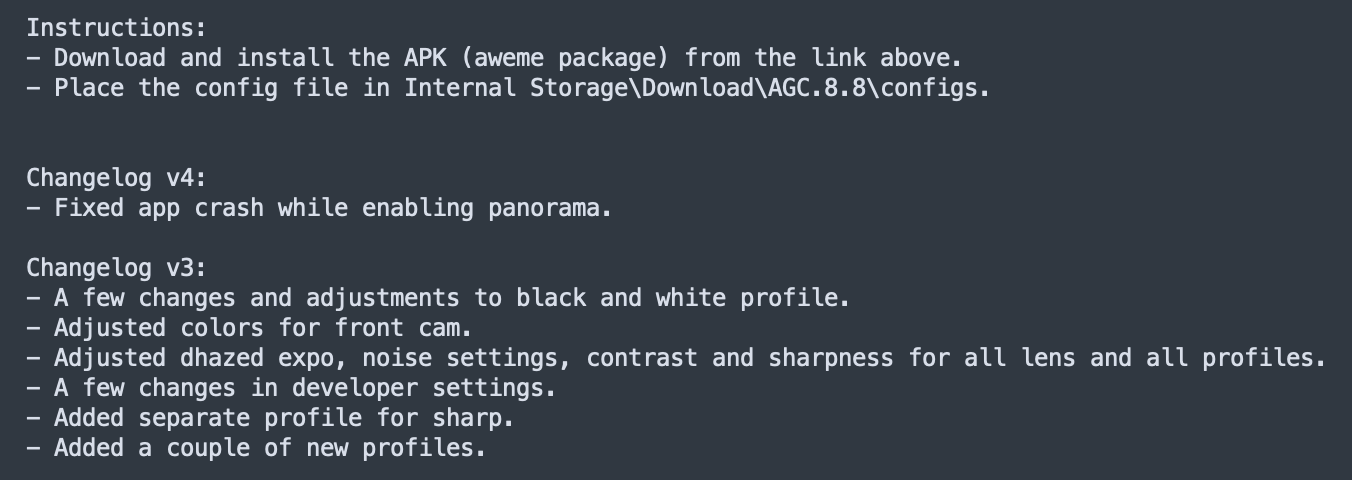Screen dimensions: 1352x480
Task: Click the 'Adjusted dhazed expo' line
Action: (x=676, y=358)
